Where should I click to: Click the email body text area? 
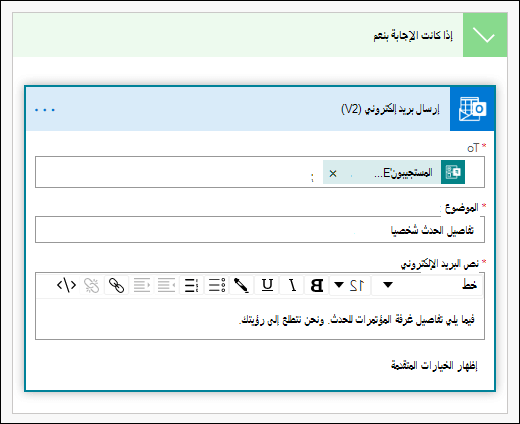tap(260, 319)
